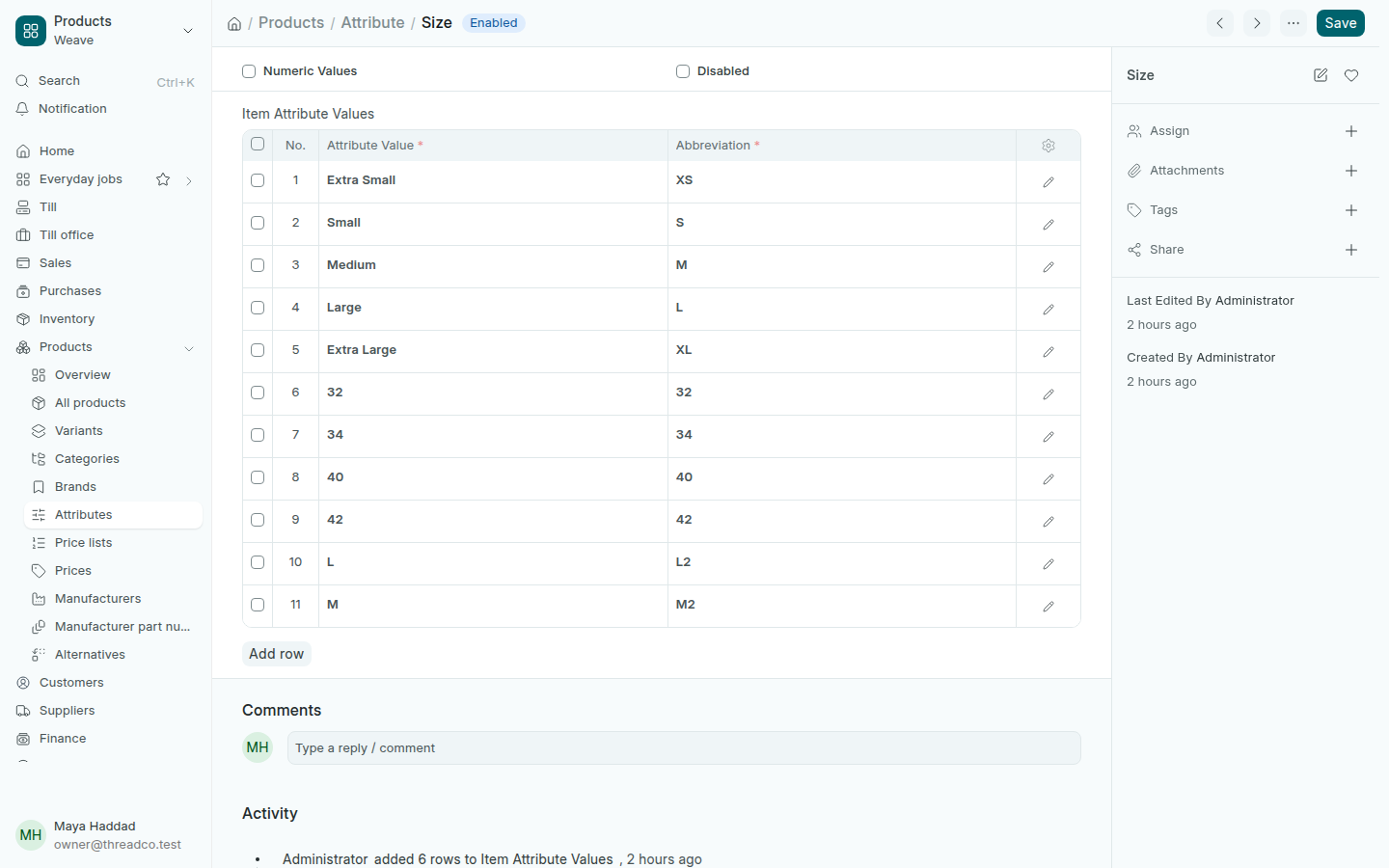The height and width of the screenshot is (868, 1389).
Task: Tick the Disabled checkbox
Action: click(683, 71)
